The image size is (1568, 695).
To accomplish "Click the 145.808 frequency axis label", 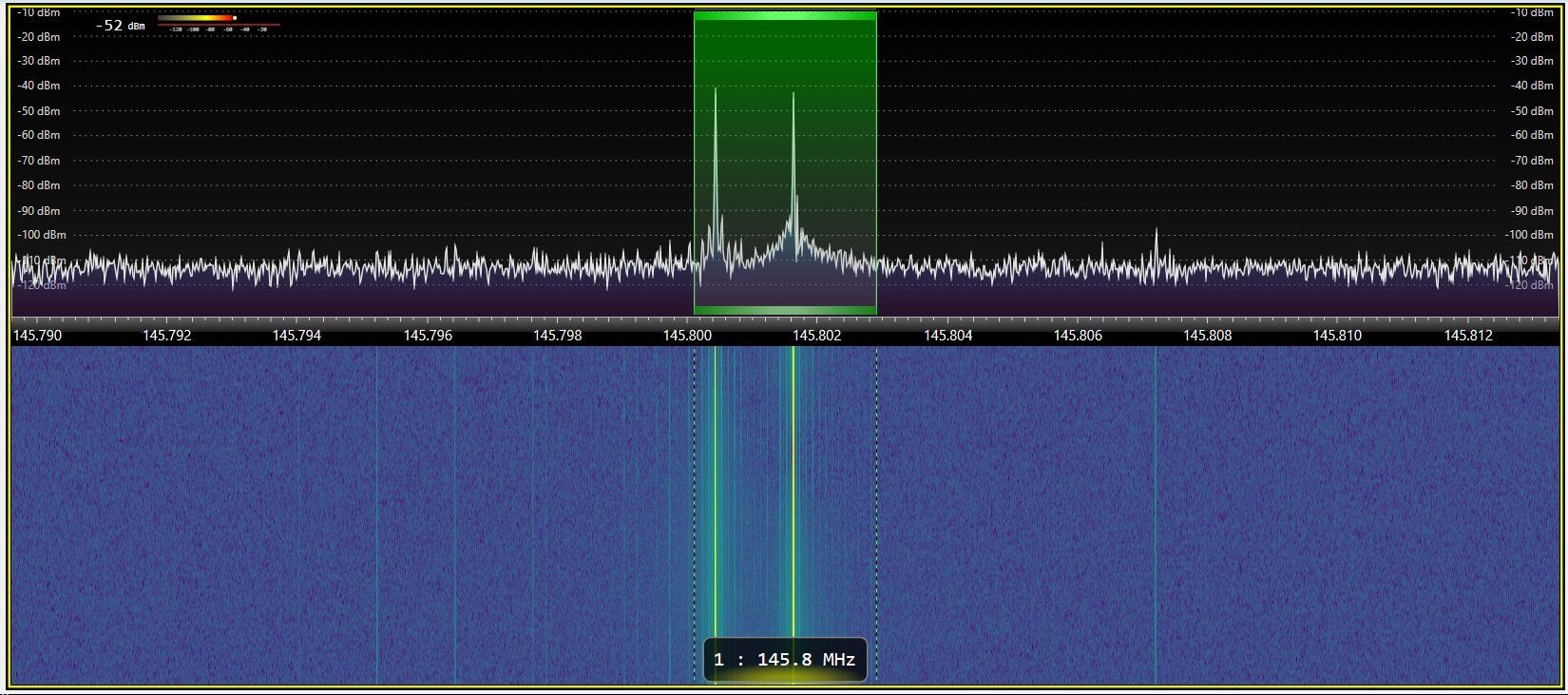I will (1208, 335).
